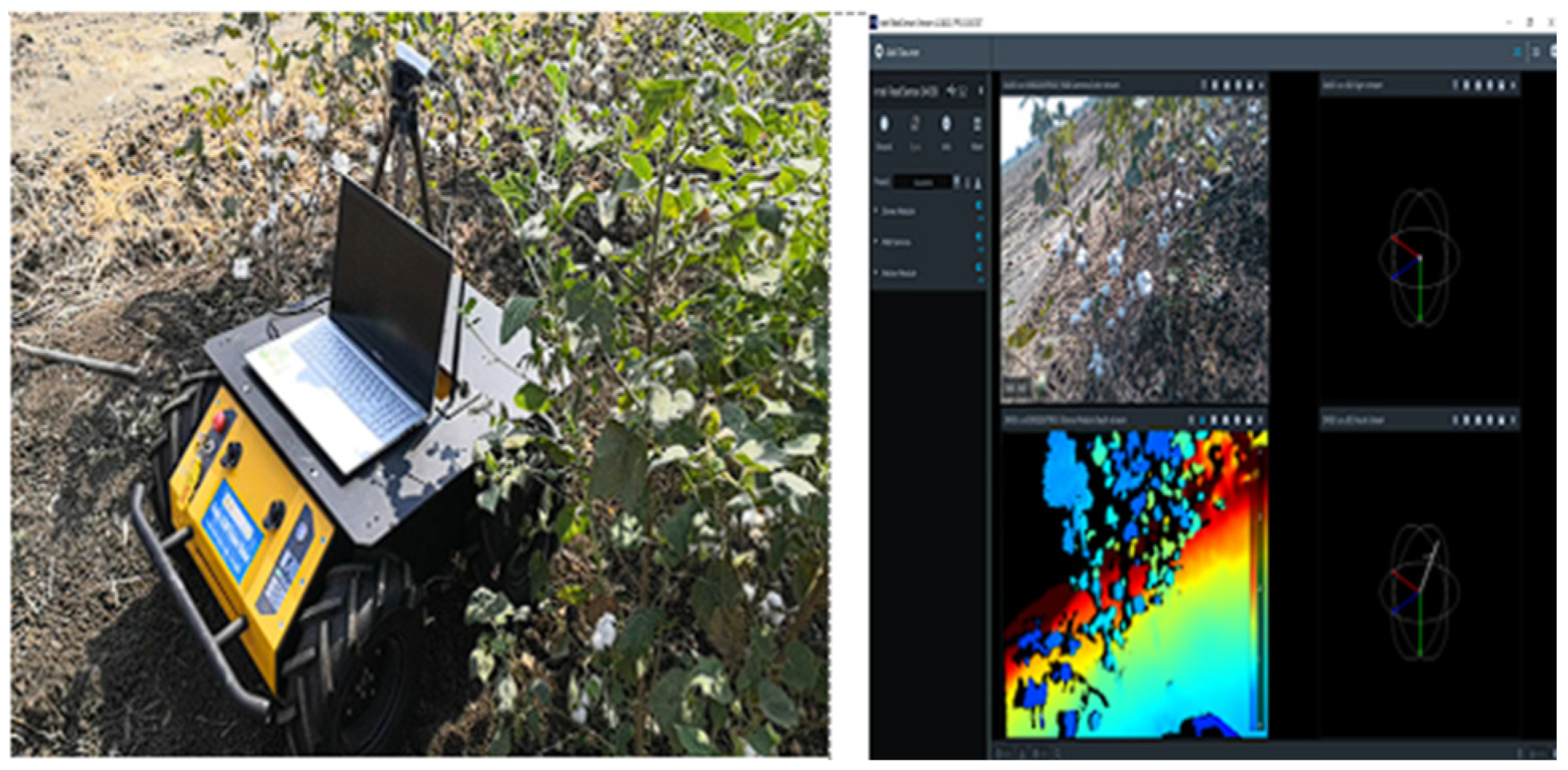Screen dimensions: 1568x770
Task: Click the RGB color stream image
Action: click(1133, 247)
